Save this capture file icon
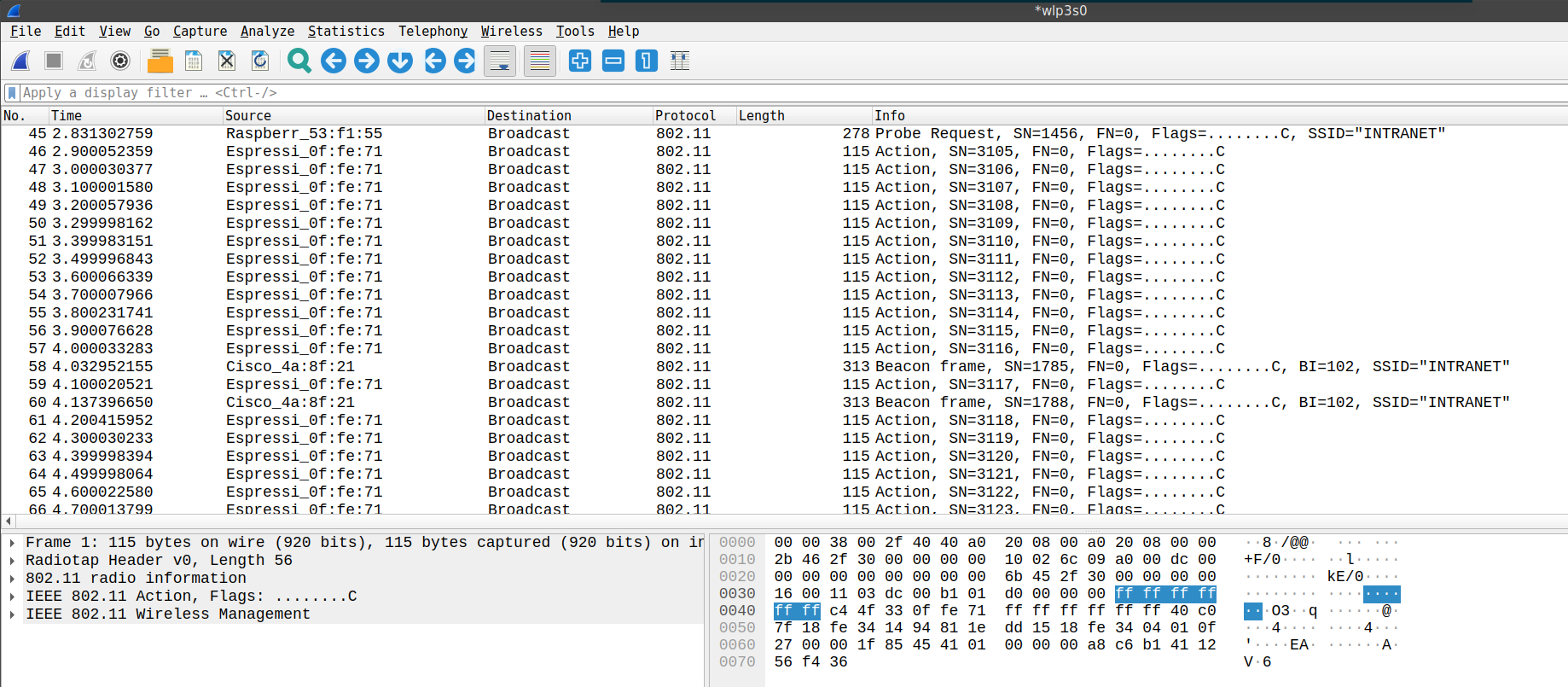Viewport: 1568px width, 687px height. (x=194, y=61)
